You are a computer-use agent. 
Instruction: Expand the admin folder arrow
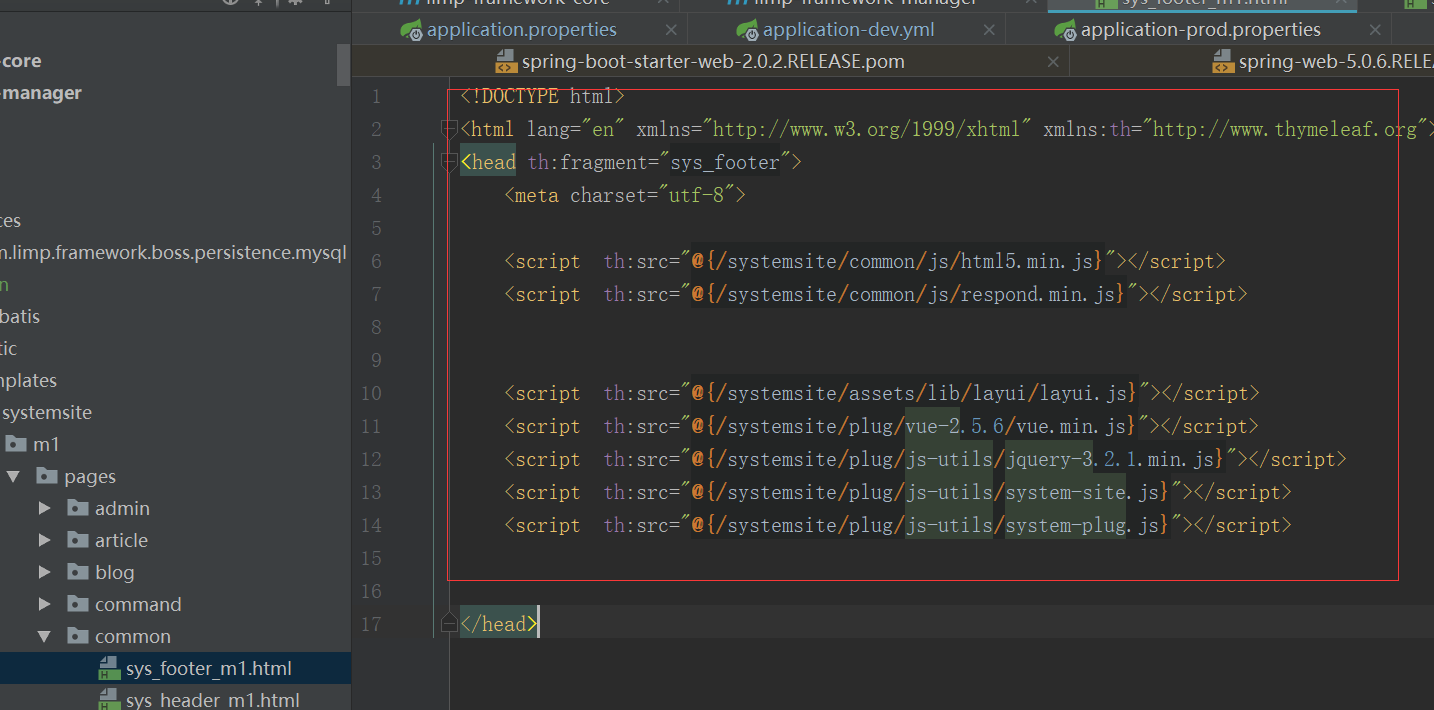(44, 508)
